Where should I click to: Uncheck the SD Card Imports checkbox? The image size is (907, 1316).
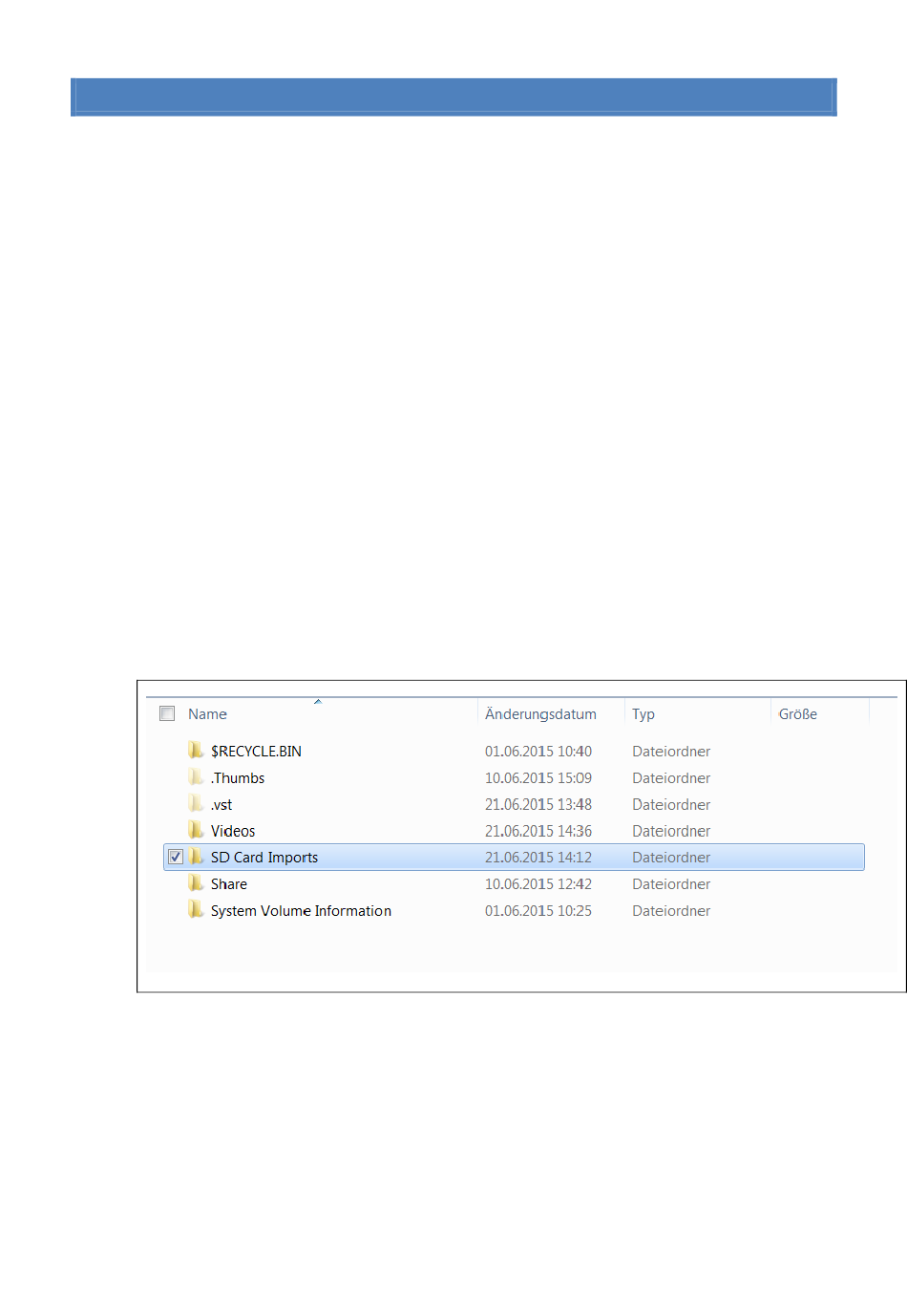click(x=176, y=857)
